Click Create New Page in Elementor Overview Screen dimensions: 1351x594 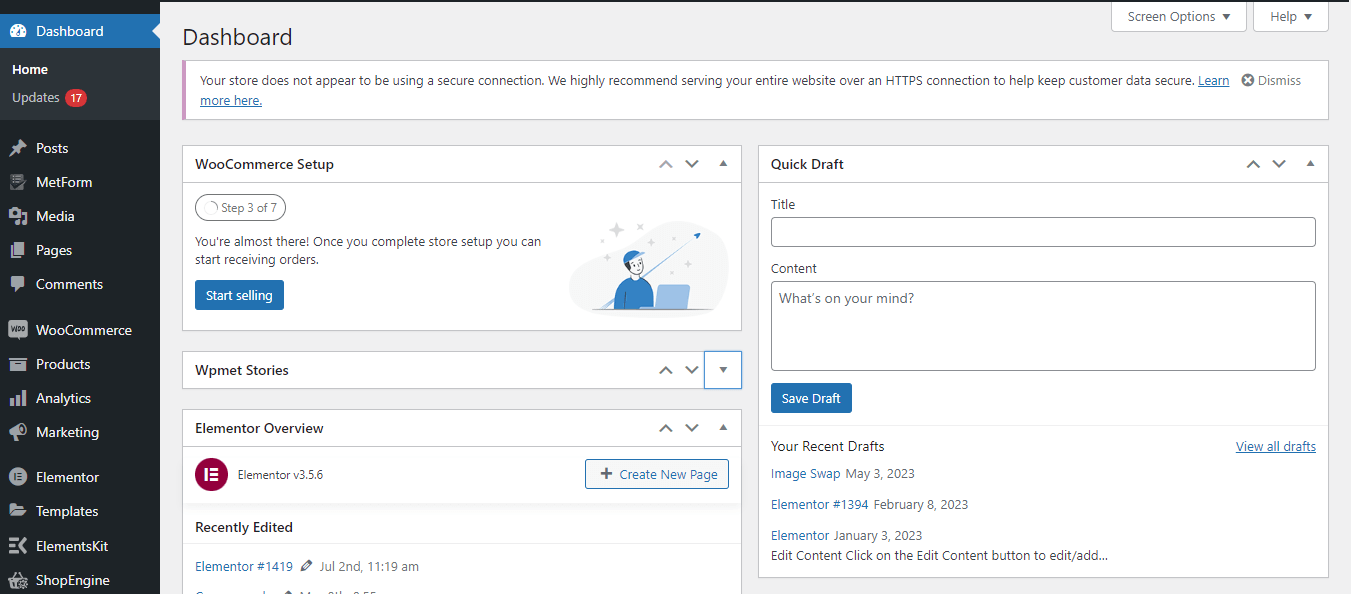click(x=657, y=474)
